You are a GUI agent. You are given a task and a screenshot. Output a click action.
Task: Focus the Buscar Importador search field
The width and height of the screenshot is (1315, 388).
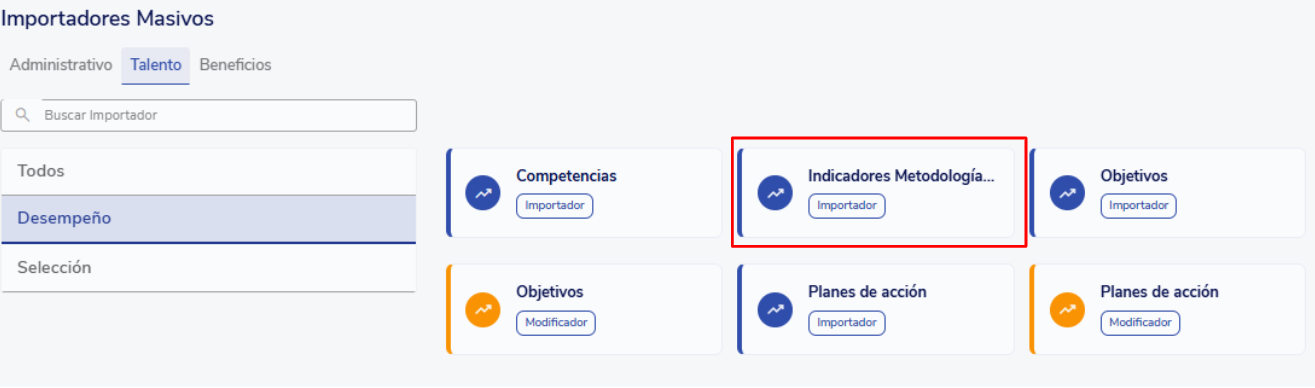tap(209, 115)
